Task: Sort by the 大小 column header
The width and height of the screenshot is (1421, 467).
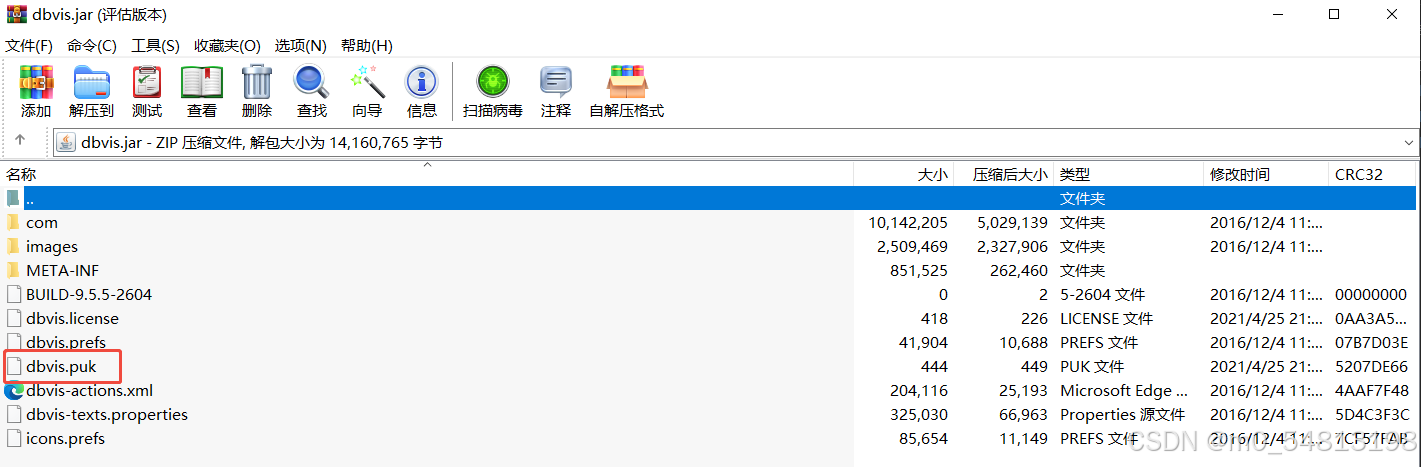Action: 904,174
